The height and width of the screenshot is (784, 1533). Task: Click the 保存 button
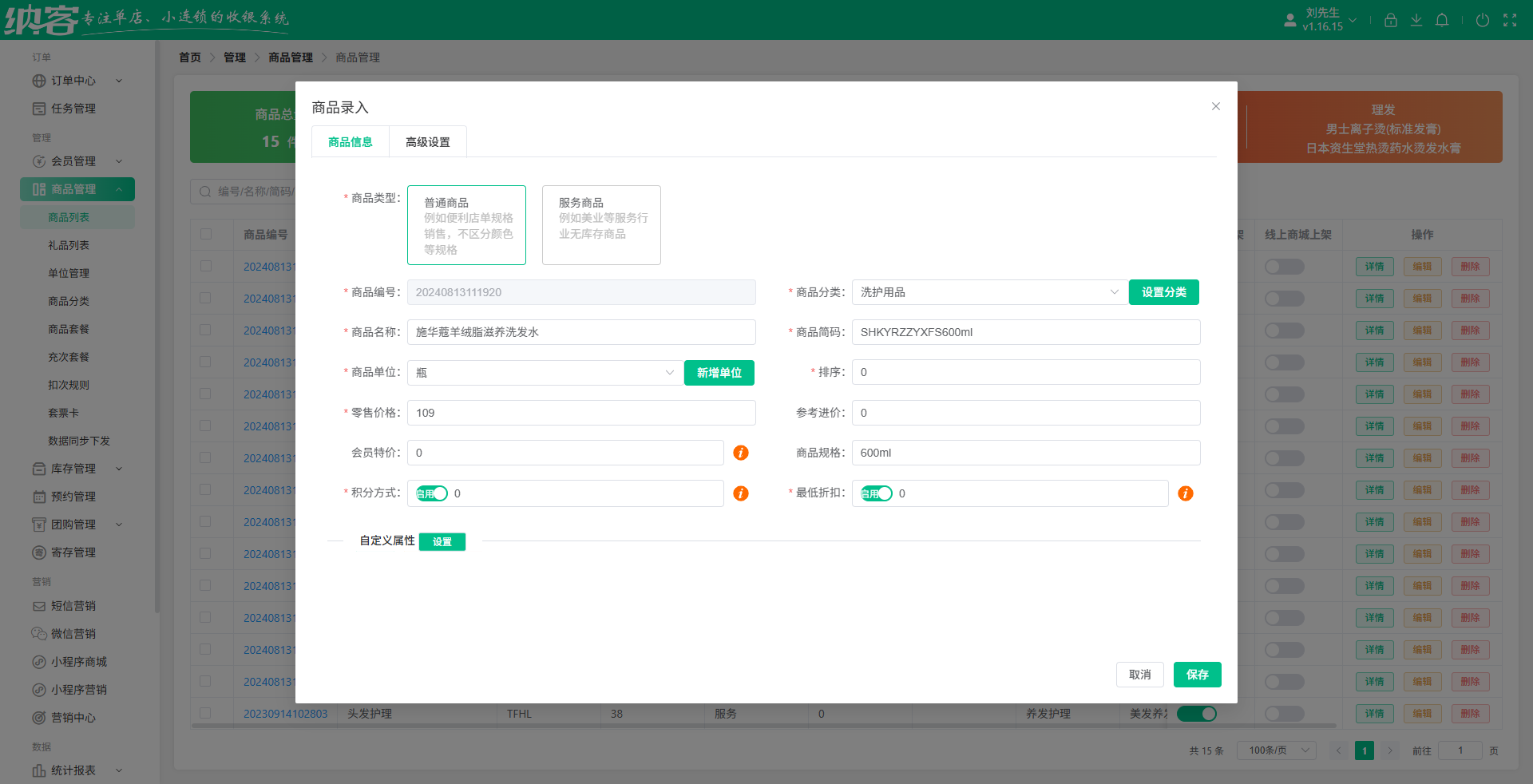(1197, 675)
